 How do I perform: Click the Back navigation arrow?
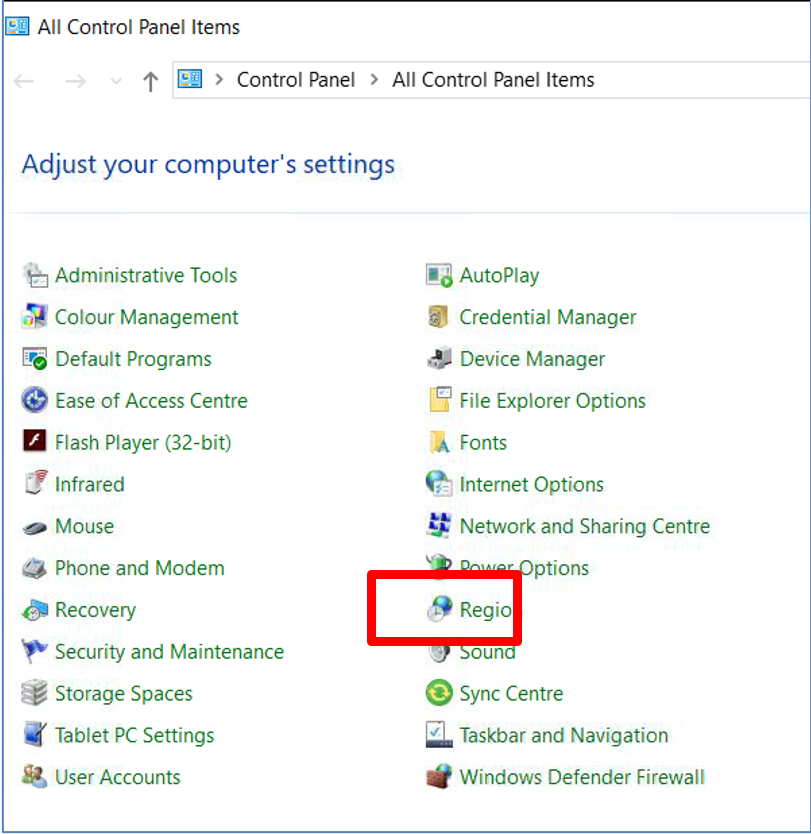click(x=25, y=81)
